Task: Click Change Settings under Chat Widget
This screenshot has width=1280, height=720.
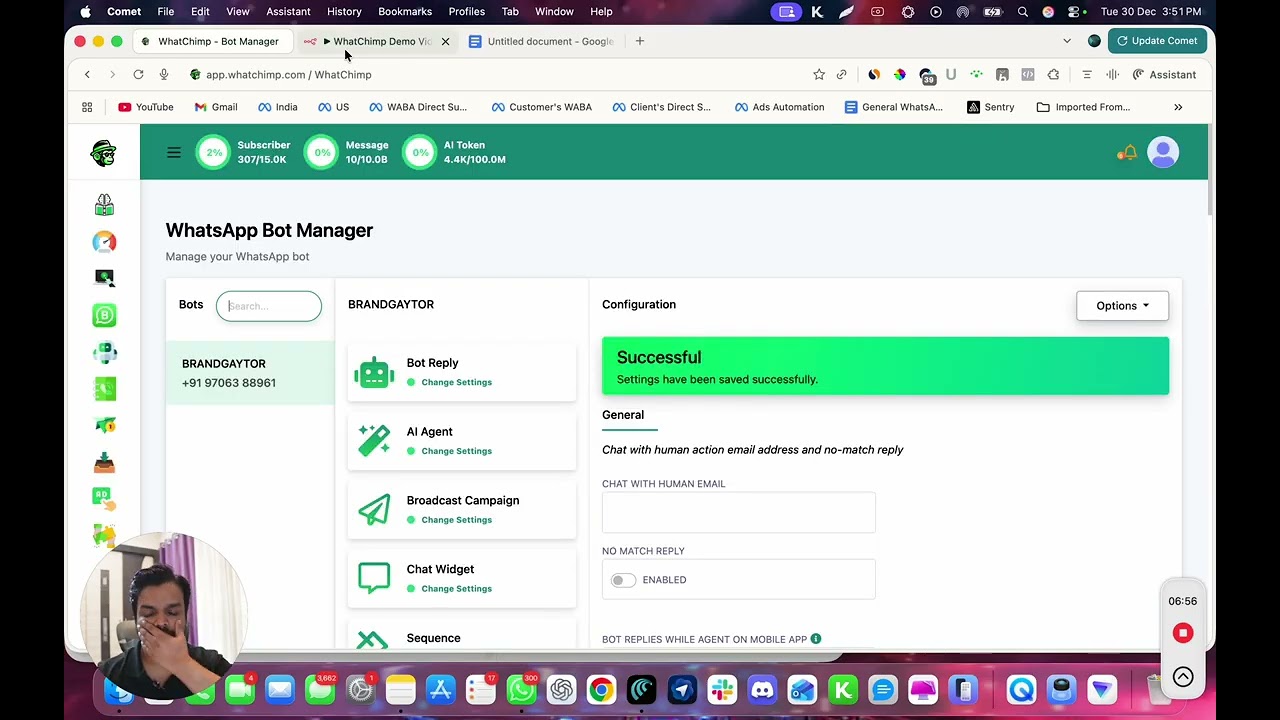Action: pyautogui.click(x=456, y=589)
